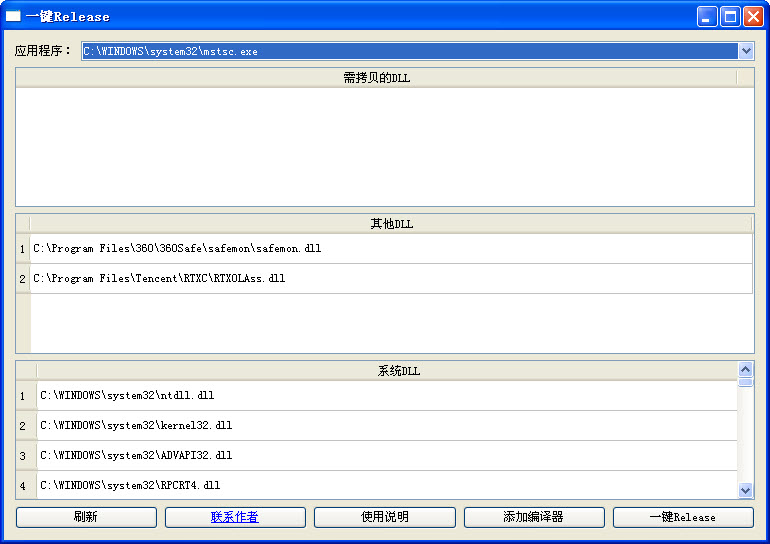This screenshot has height=544, width=770.
Task: Select the ntdll.dll system entry
Action: 127,395
